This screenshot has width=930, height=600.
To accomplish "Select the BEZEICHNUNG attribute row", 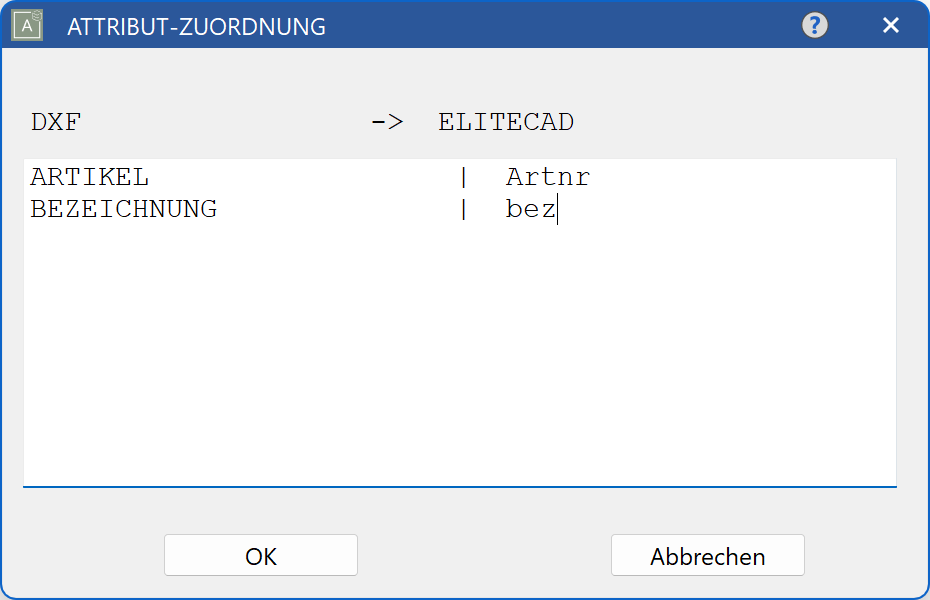I will (x=123, y=209).
